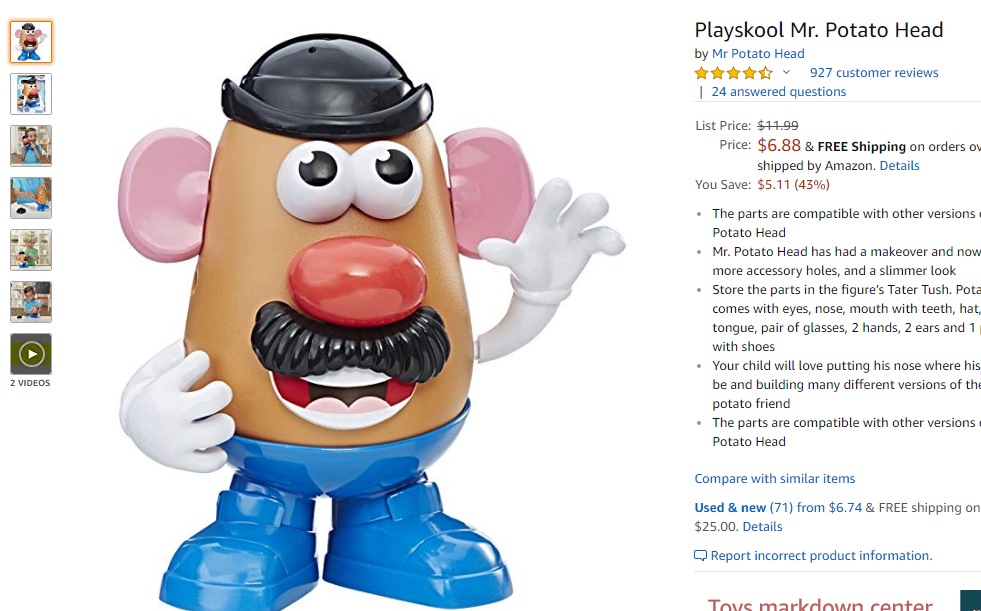Open Details link after $25.00

point(762,527)
